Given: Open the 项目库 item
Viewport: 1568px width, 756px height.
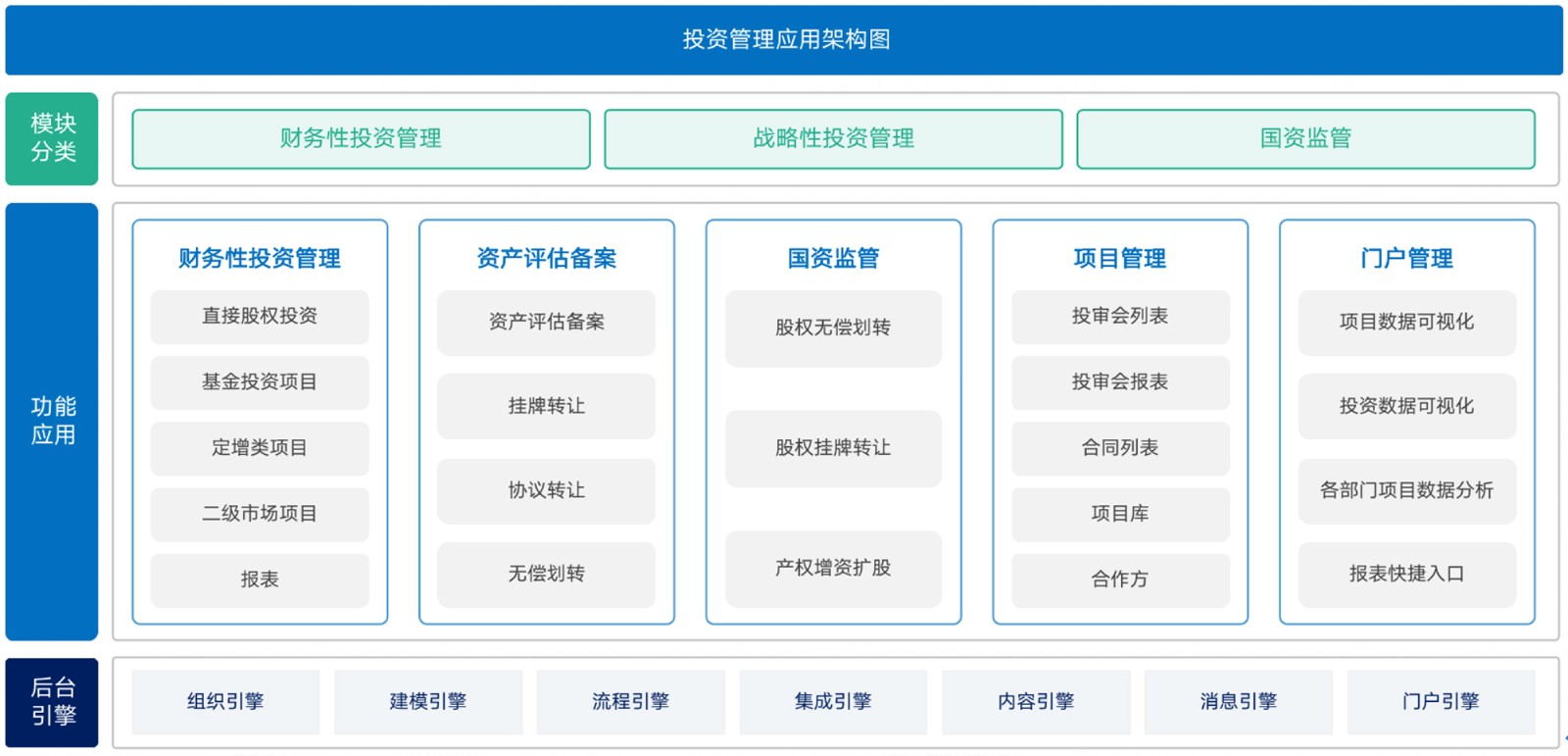Looking at the screenshot, I should [x=1120, y=514].
